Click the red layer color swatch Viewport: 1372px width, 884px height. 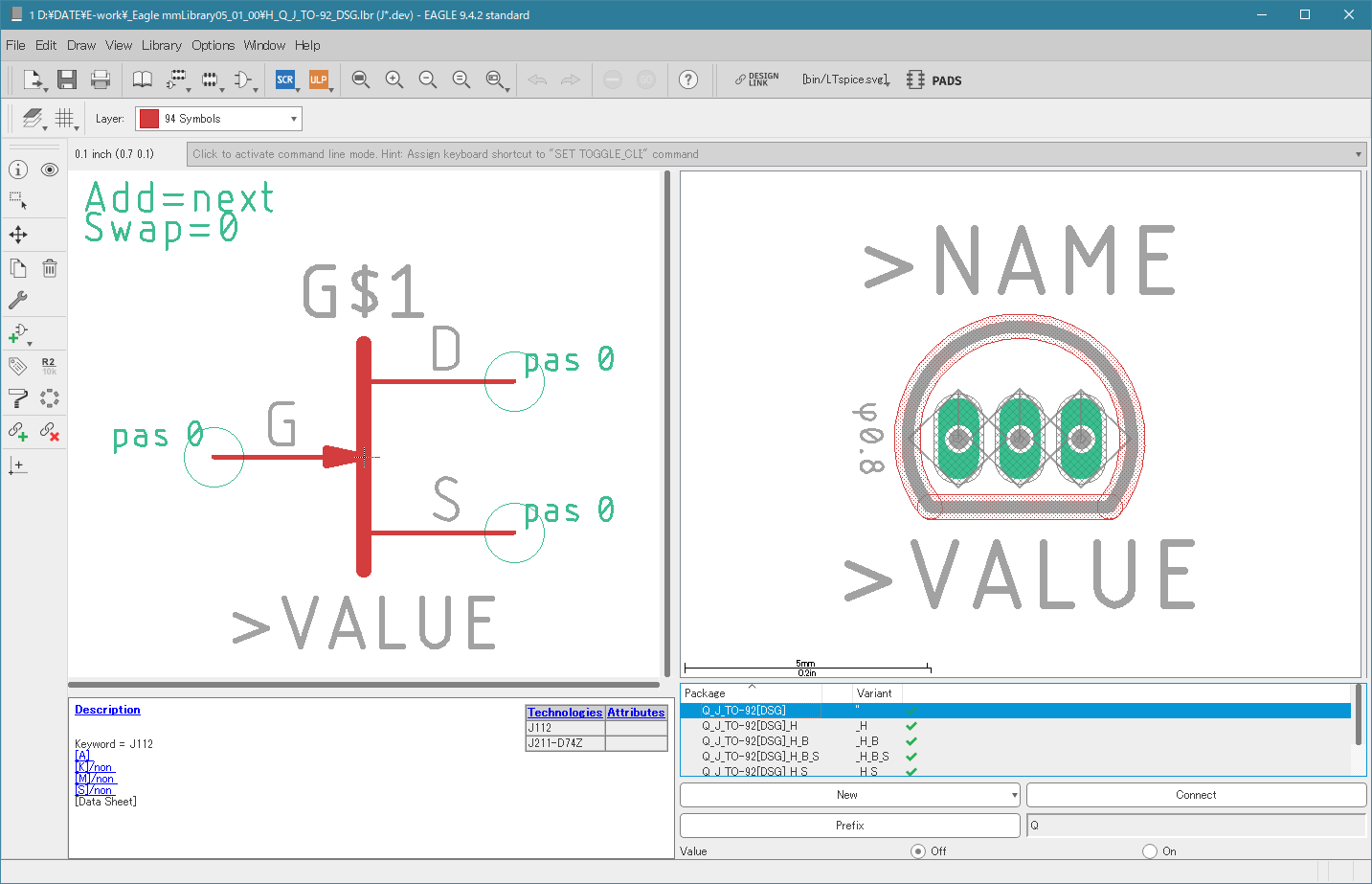(149, 119)
